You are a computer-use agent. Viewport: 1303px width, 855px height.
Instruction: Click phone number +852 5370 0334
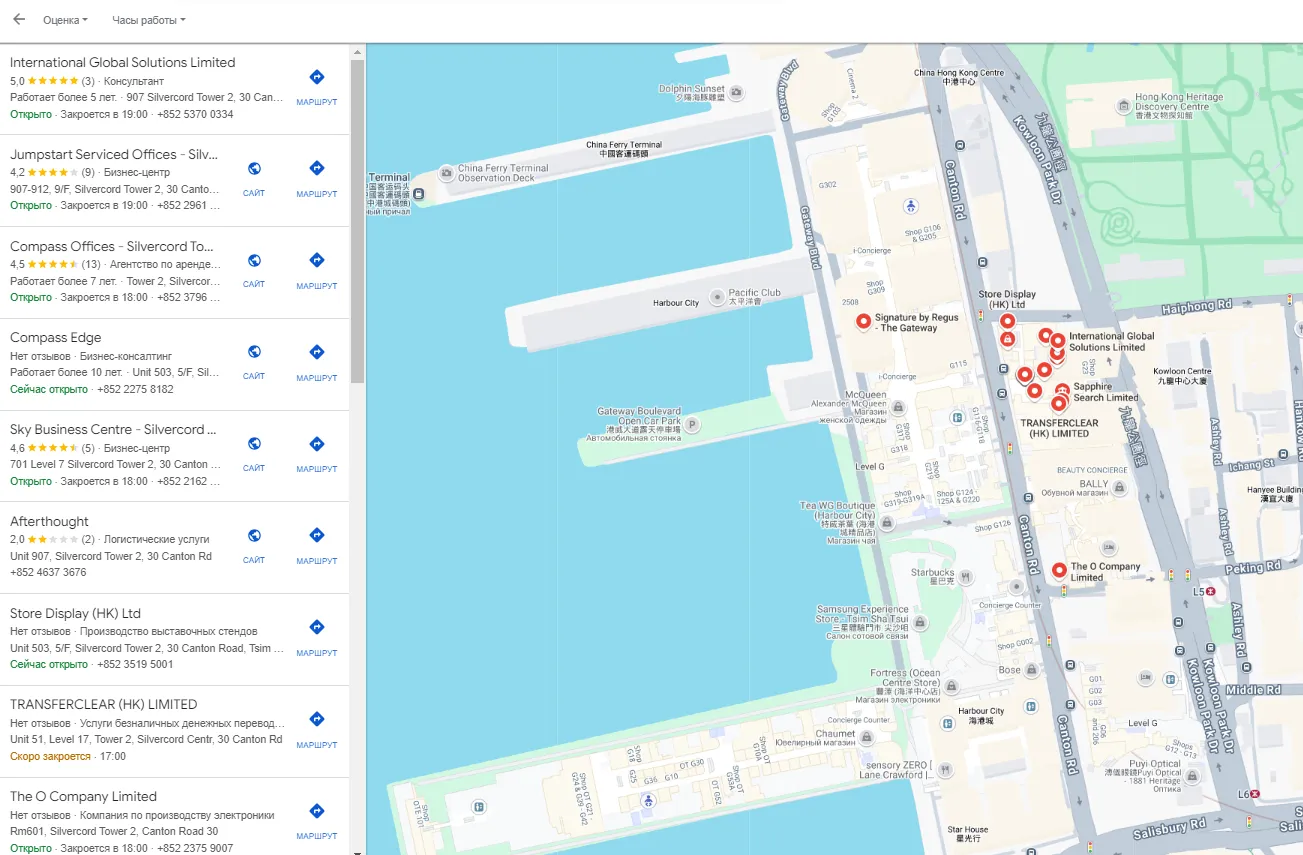(x=195, y=114)
